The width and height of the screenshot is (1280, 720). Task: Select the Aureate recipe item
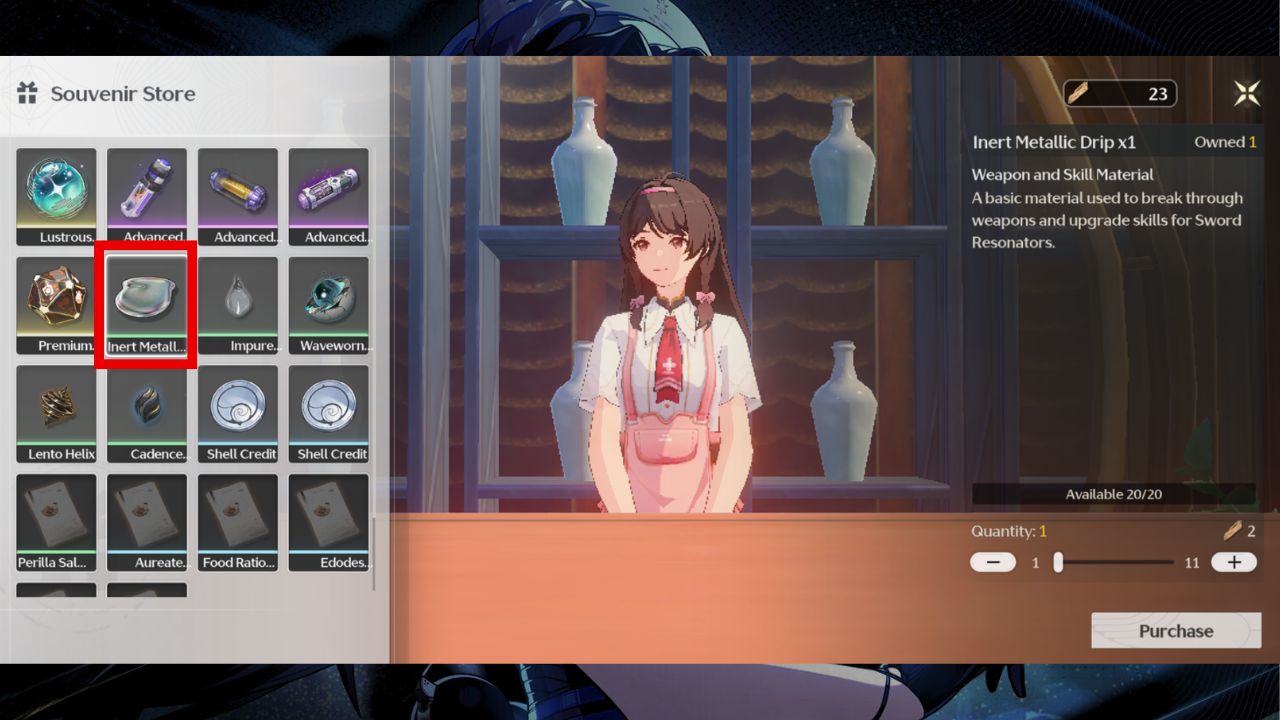(147, 521)
